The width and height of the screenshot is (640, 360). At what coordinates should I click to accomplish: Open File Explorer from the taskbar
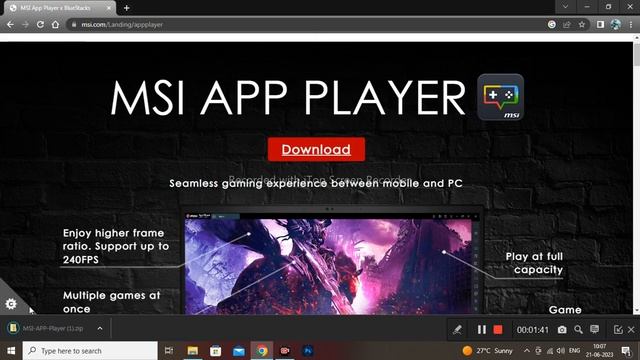tap(193, 351)
